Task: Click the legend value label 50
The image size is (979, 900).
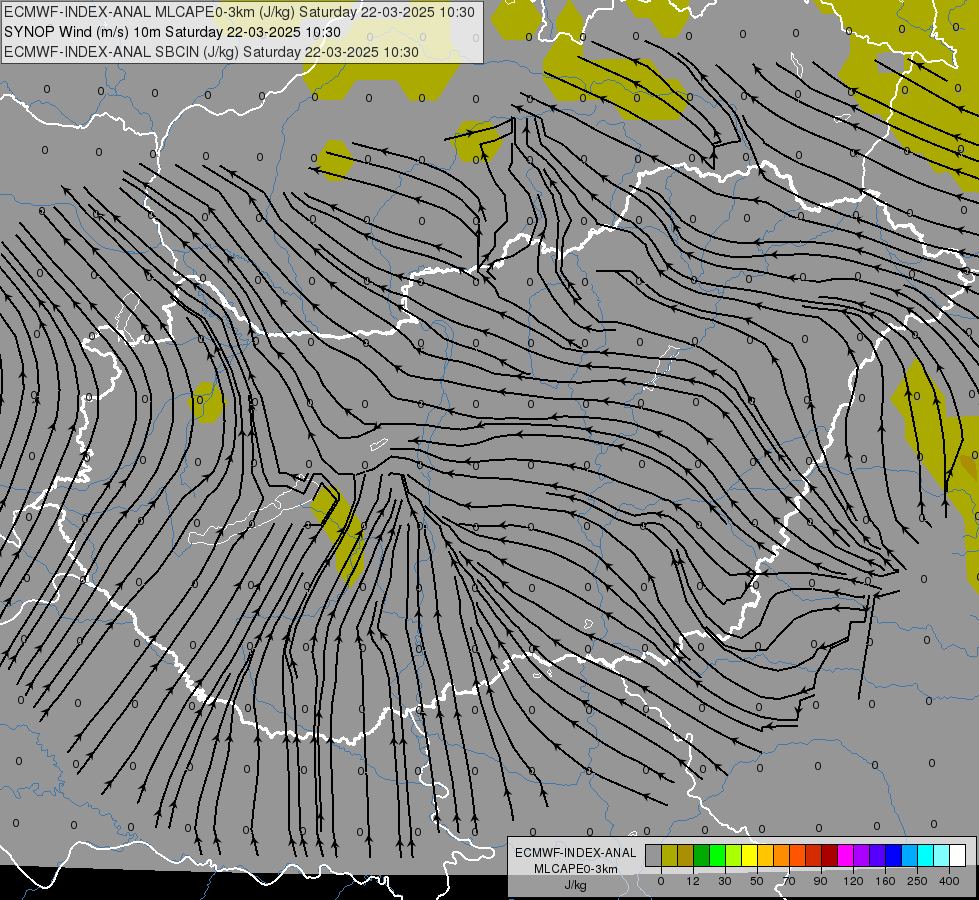Action: (x=757, y=881)
